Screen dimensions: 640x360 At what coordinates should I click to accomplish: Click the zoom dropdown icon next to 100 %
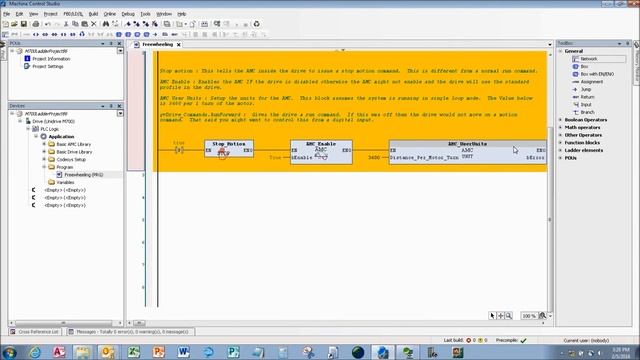(542, 316)
